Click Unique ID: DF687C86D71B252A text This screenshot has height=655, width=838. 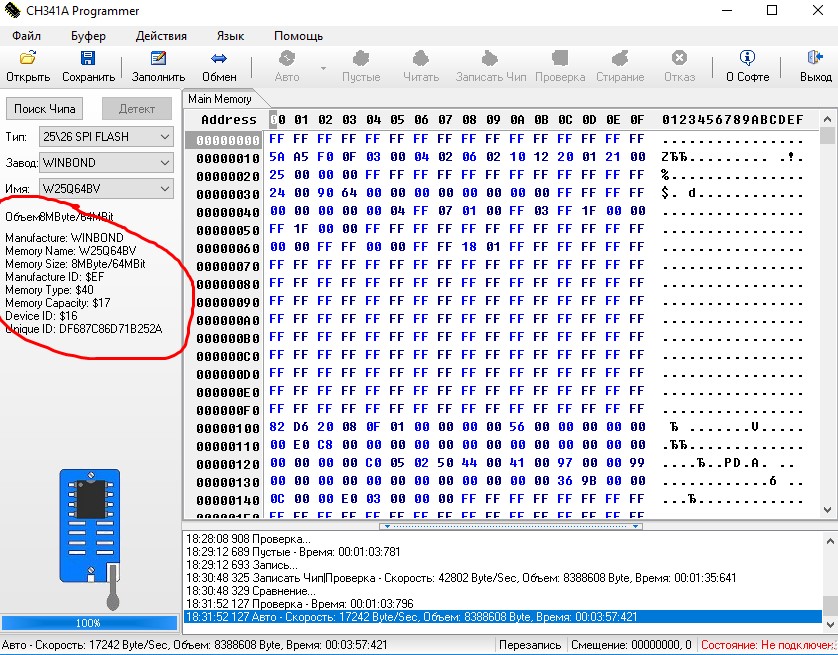pyautogui.click(x=84, y=329)
